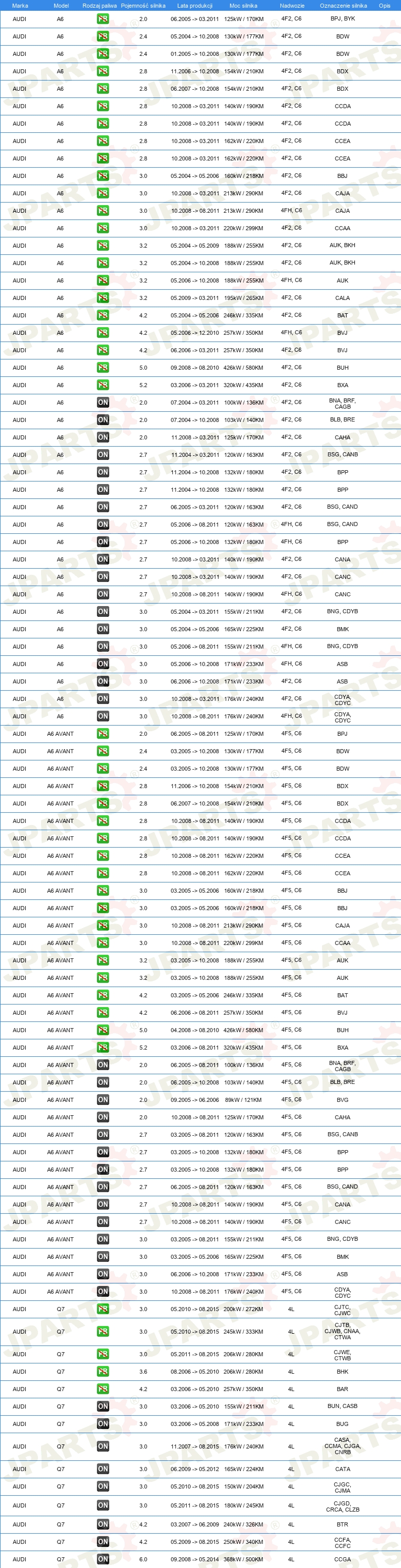Click petrol icon in A6 4F2 BBJ row
The height and width of the screenshot is (1568, 401).
[103, 176]
